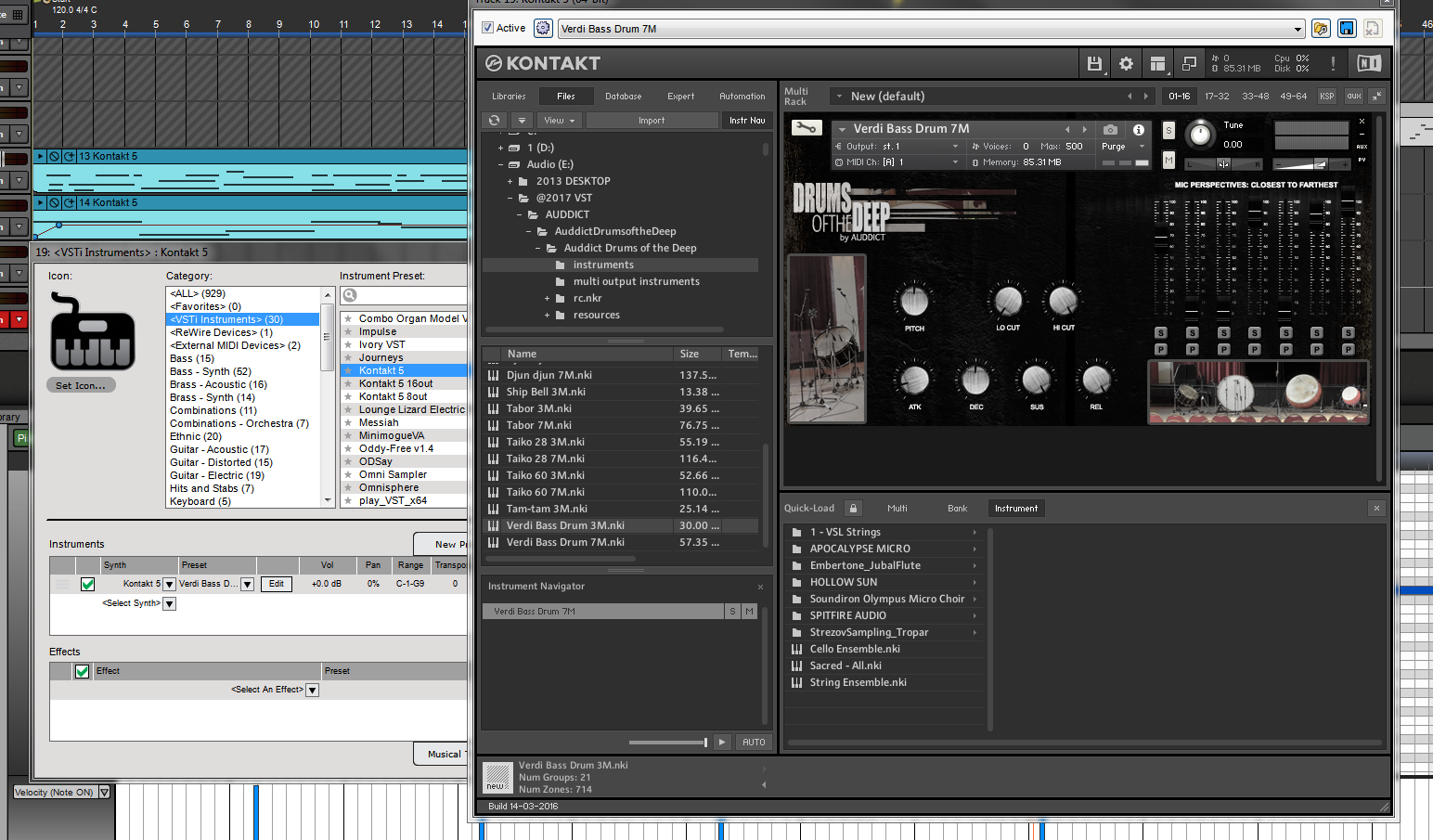This screenshot has width=1433, height=840.
Task: Select next instrument preset arrow for Verdi Bass Drum
Action: [1084, 130]
